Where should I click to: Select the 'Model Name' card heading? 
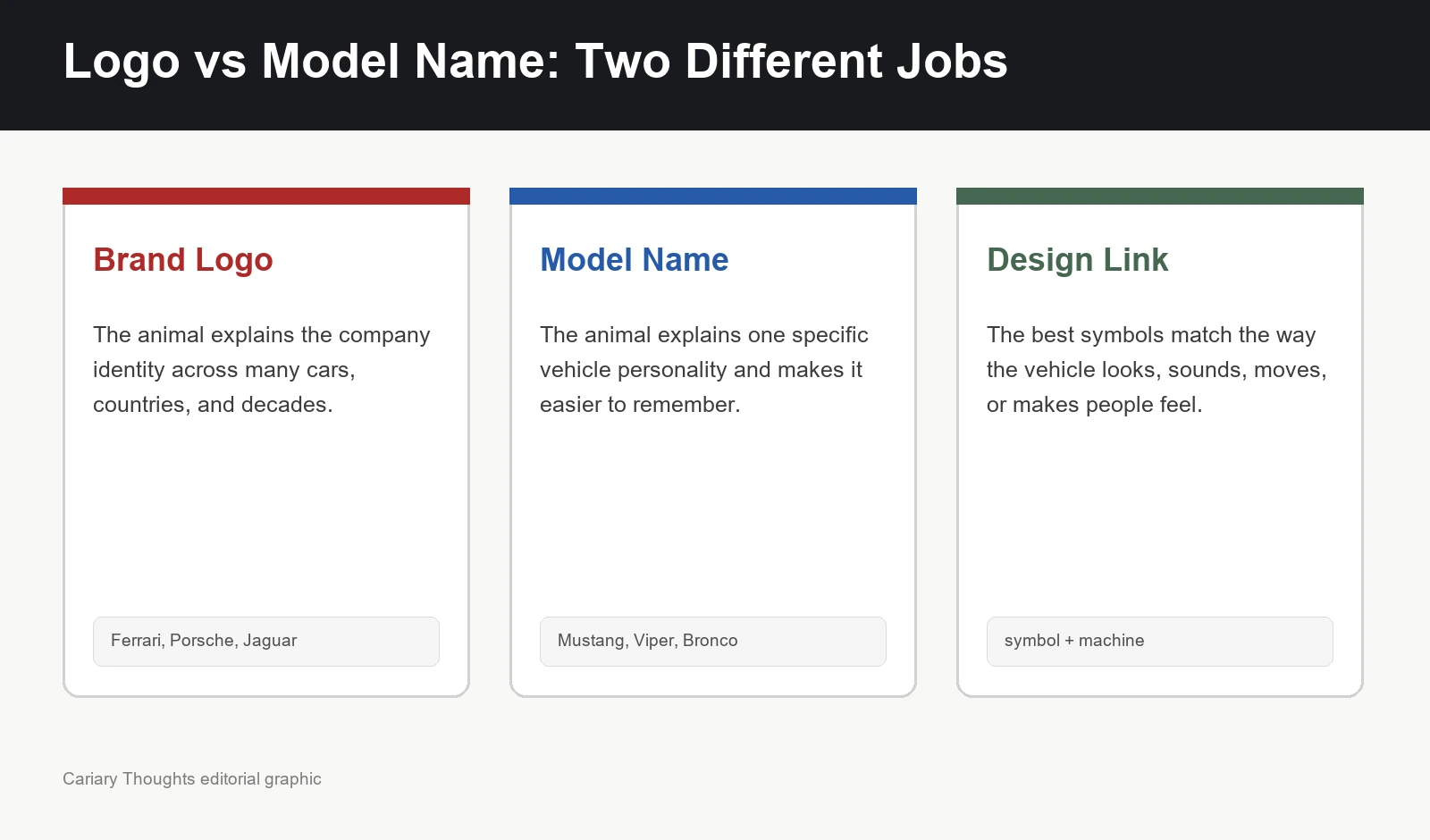pos(635,260)
